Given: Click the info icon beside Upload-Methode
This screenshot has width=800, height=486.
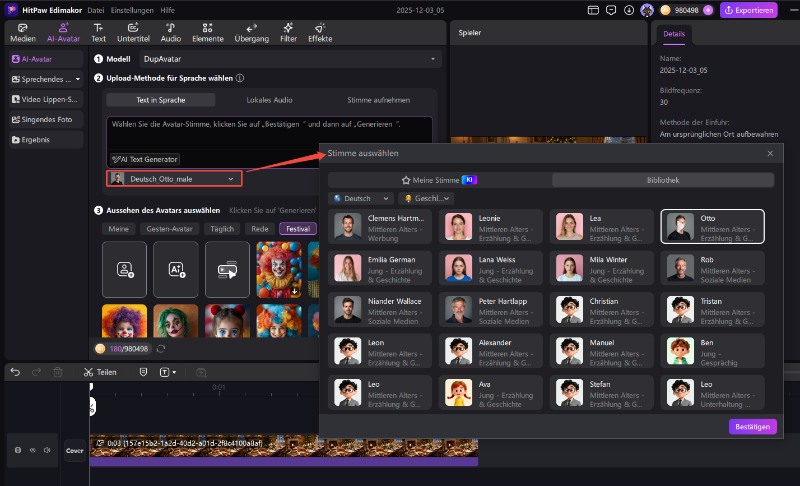Looking at the screenshot, I should coord(240,78).
